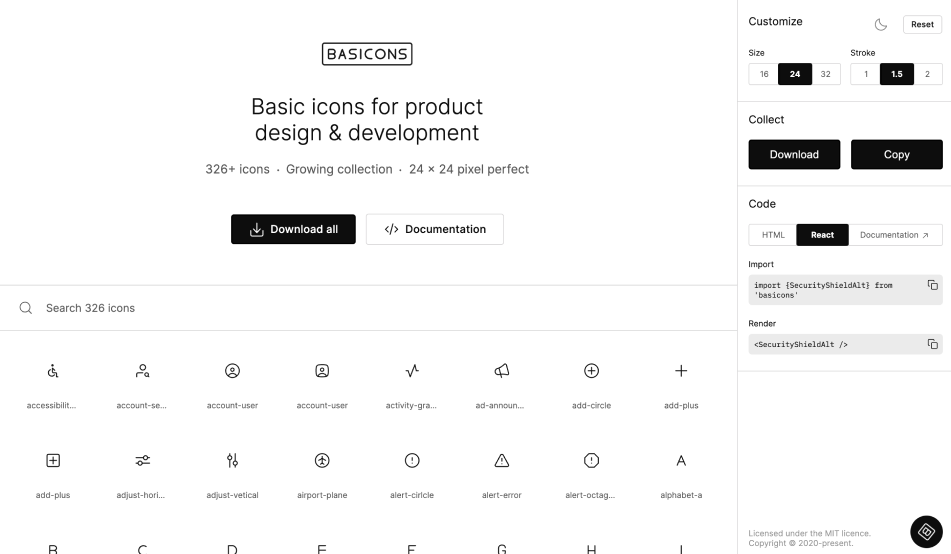
Task: Click the round logo badge bottom right
Action: point(925,531)
